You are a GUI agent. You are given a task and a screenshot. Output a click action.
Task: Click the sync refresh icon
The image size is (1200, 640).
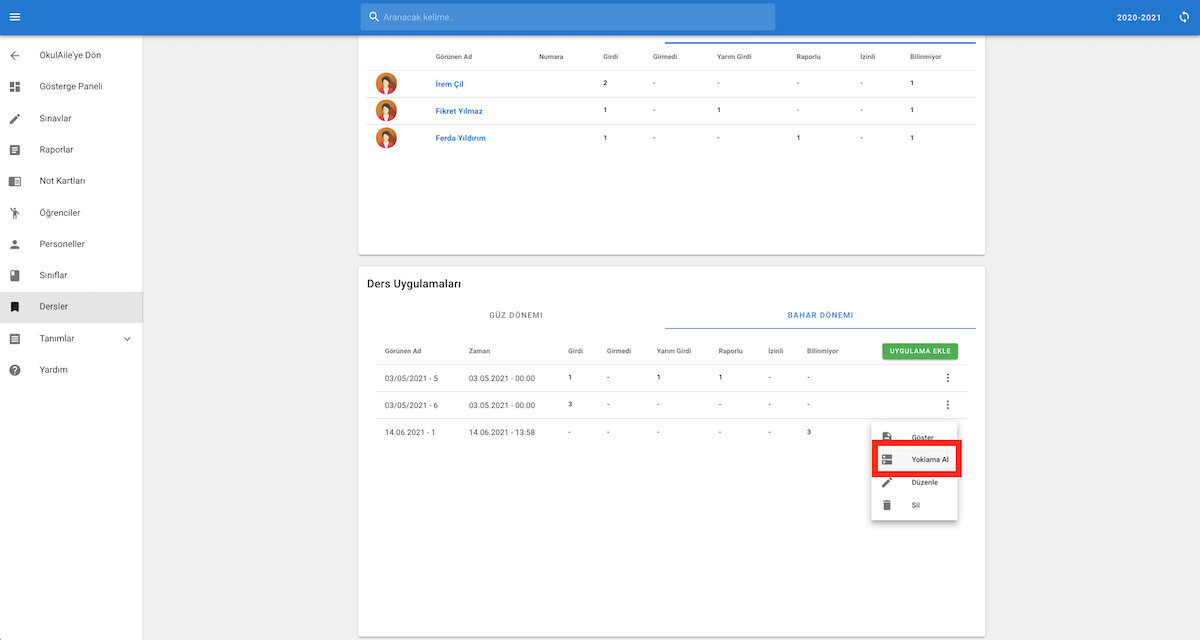point(1184,17)
